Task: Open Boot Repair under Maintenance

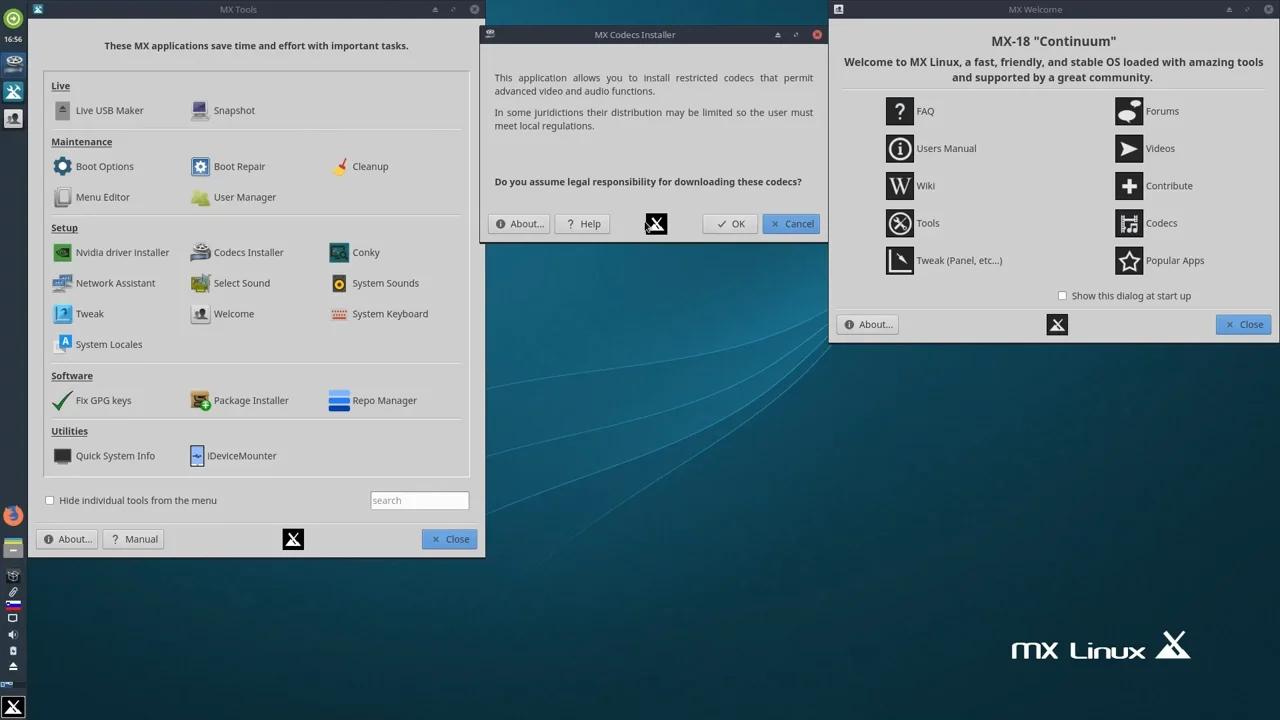Action: click(239, 166)
